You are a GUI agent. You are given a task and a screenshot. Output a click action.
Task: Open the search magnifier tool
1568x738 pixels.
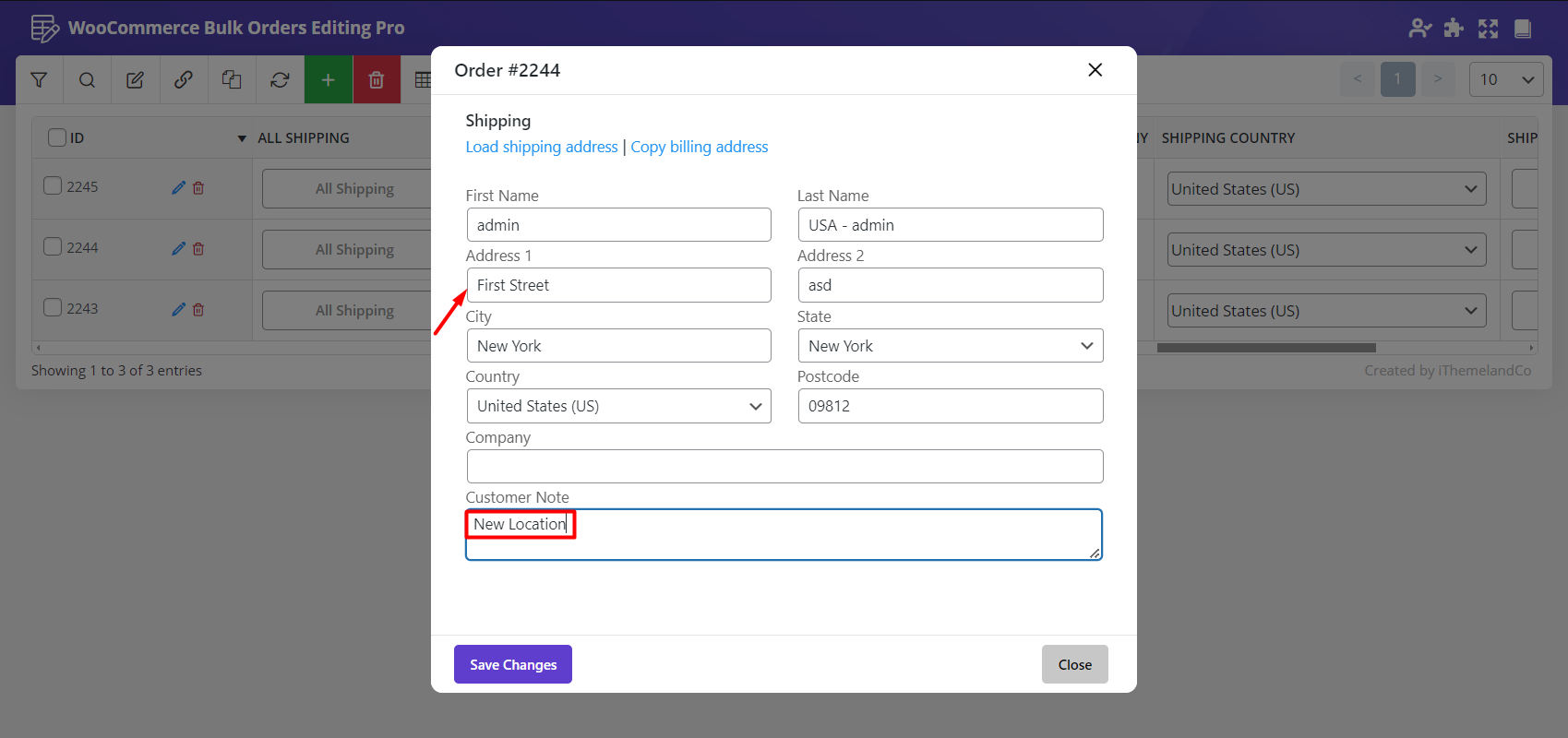87,80
